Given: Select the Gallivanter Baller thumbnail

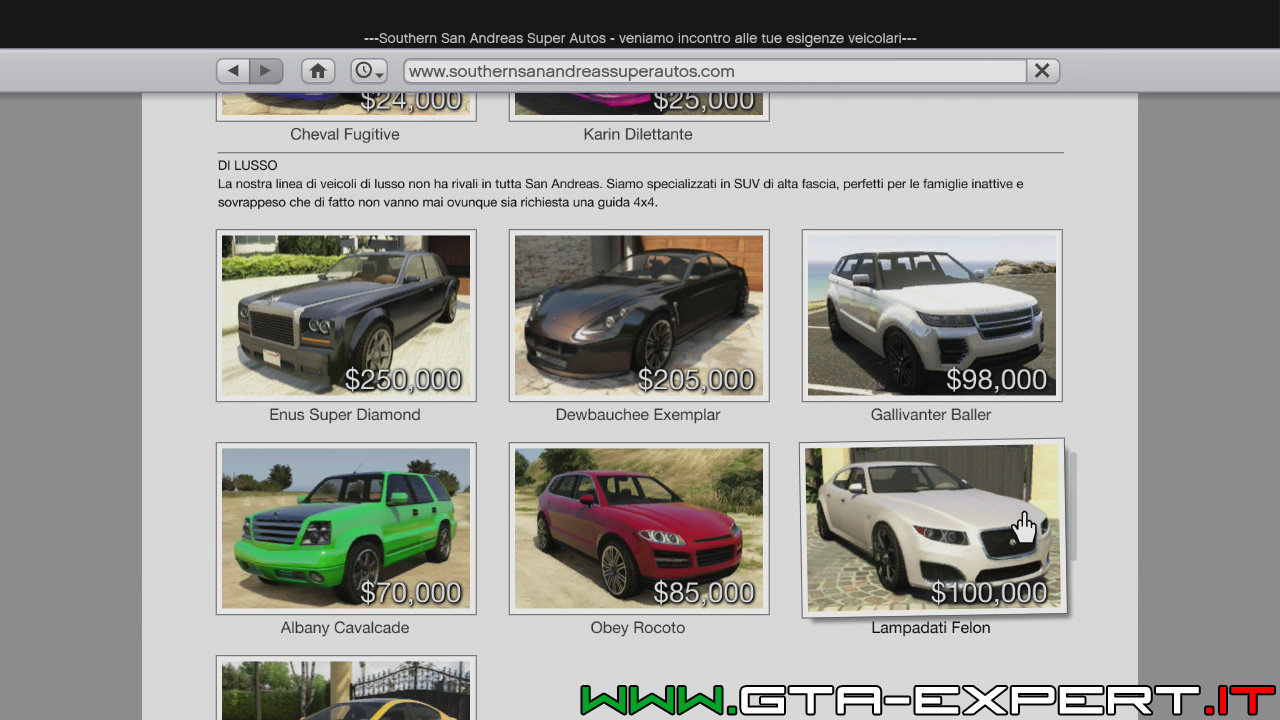Looking at the screenshot, I should (x=932, y=315).
